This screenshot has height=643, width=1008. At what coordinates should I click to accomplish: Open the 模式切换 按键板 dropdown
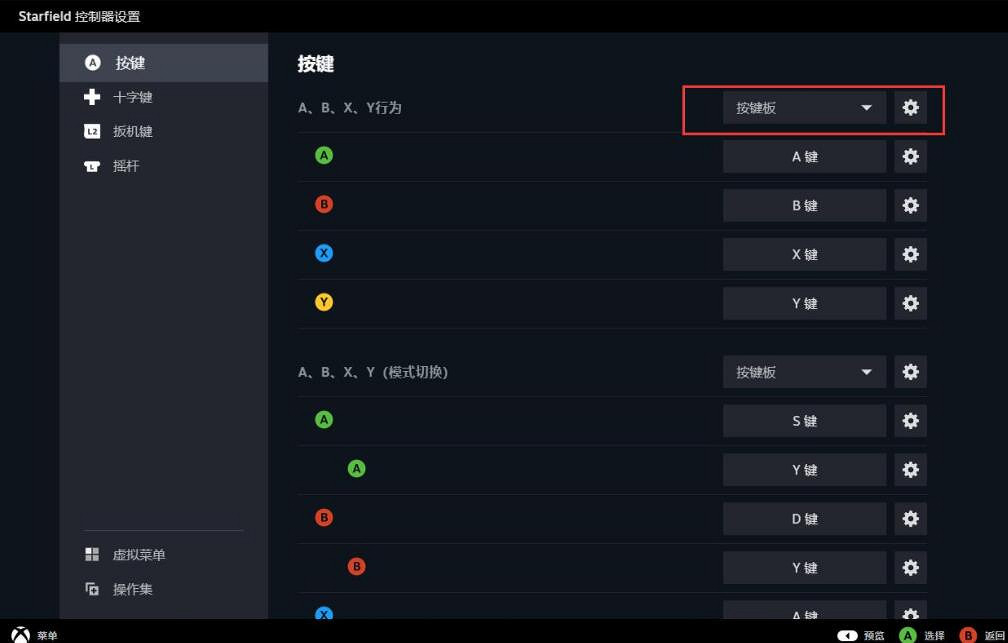(804, 372)
